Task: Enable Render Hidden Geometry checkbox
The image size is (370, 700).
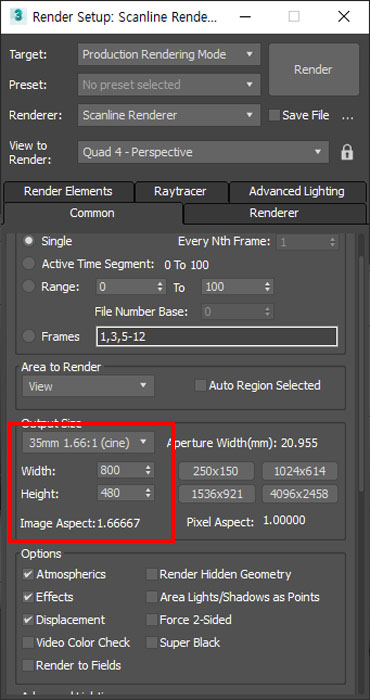Action: pyautogui.click(x=152, y=574)
